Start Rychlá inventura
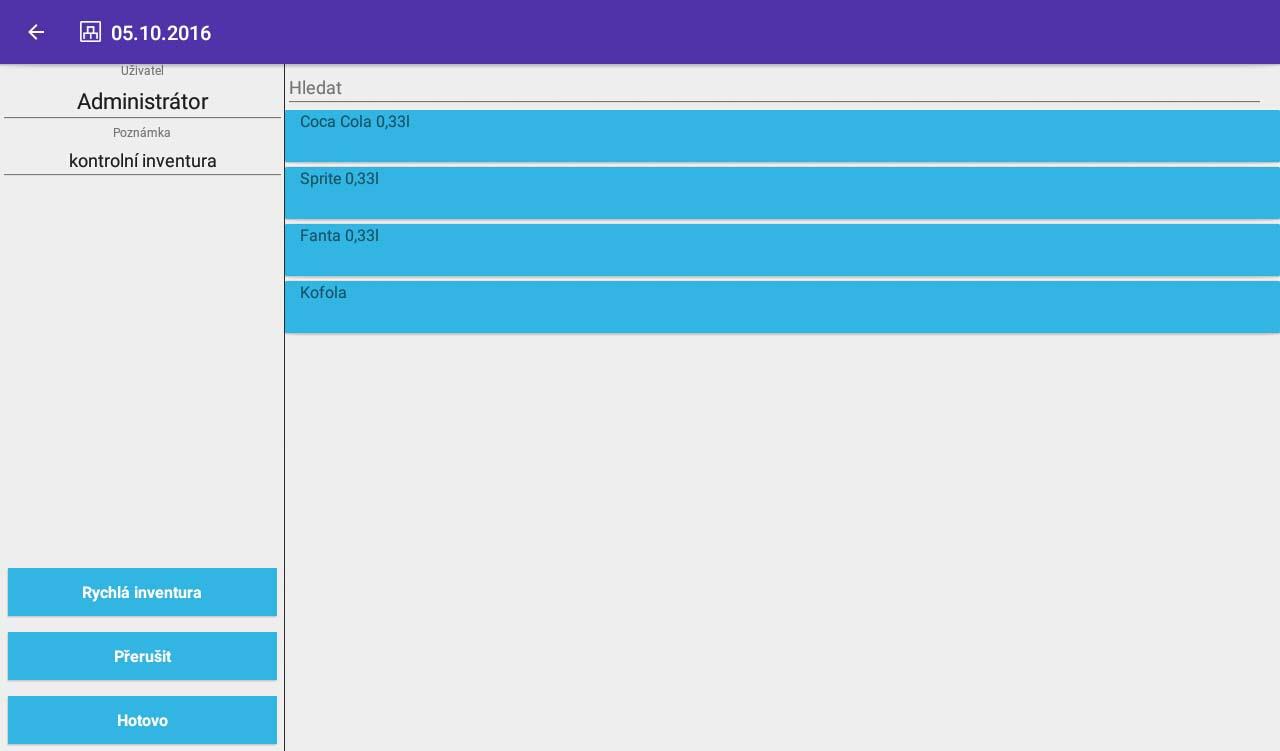This screenshot has height=751, width=1280. 142,592
